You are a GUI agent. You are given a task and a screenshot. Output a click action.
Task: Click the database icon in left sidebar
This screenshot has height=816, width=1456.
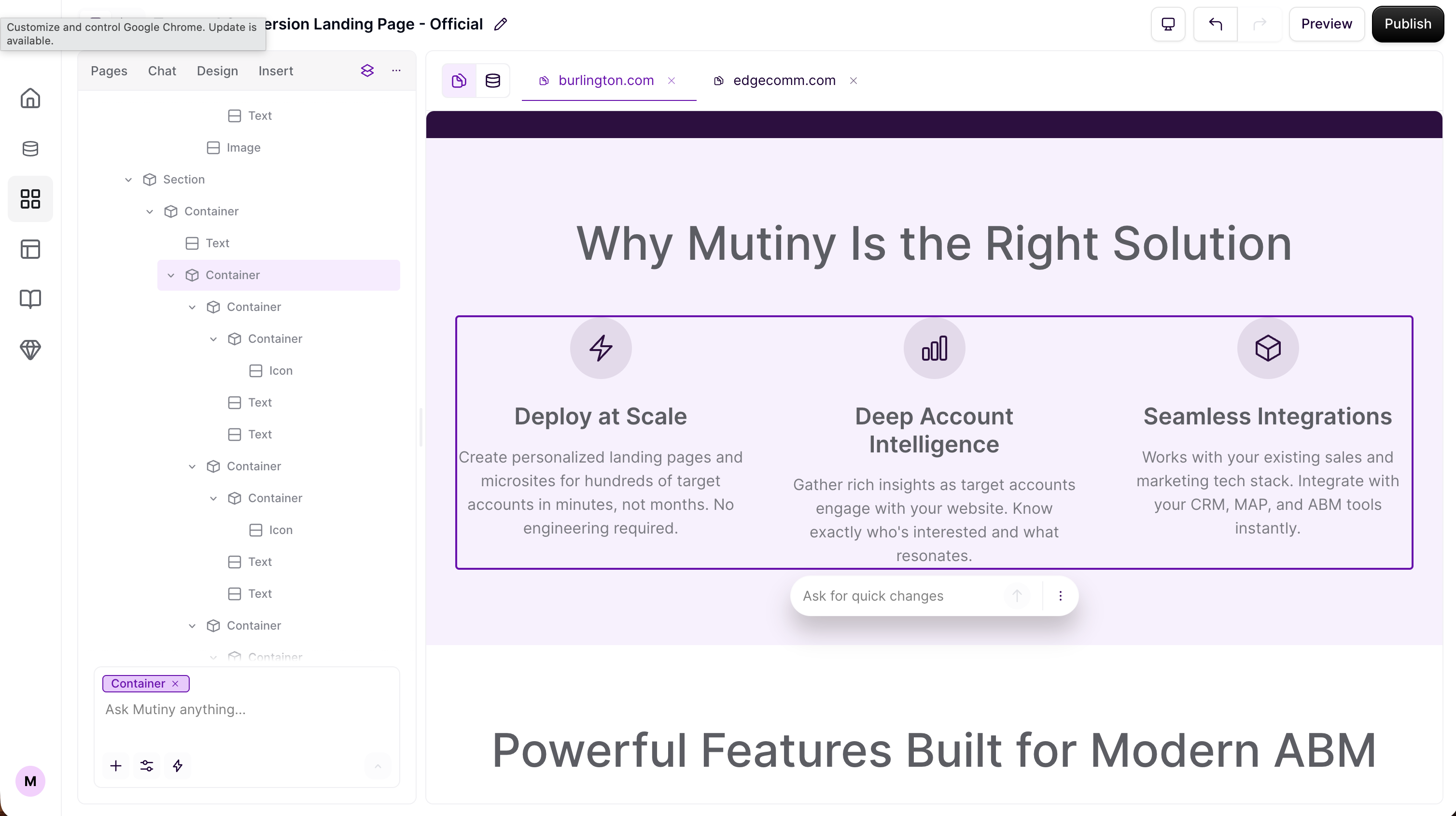click(30, 149)
